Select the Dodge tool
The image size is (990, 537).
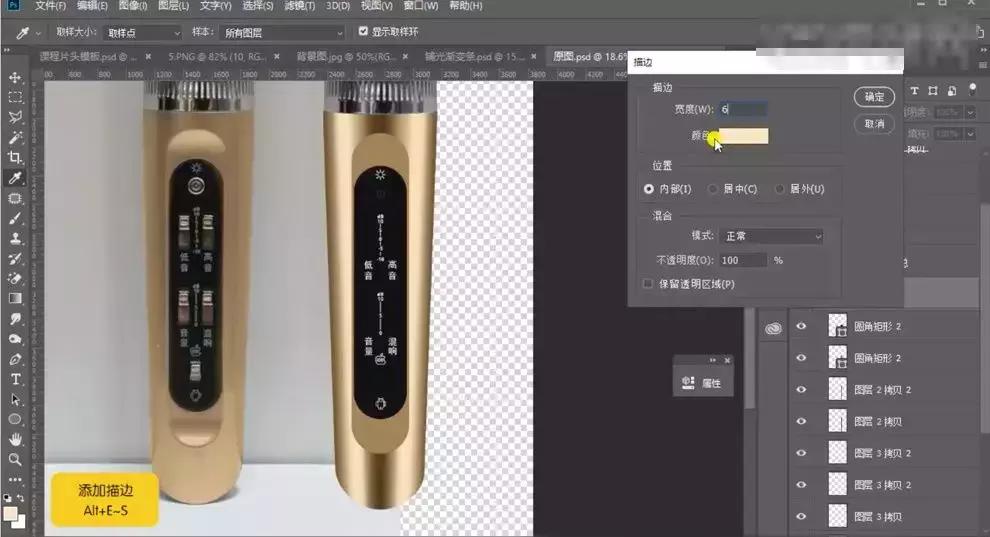(15, 339)
